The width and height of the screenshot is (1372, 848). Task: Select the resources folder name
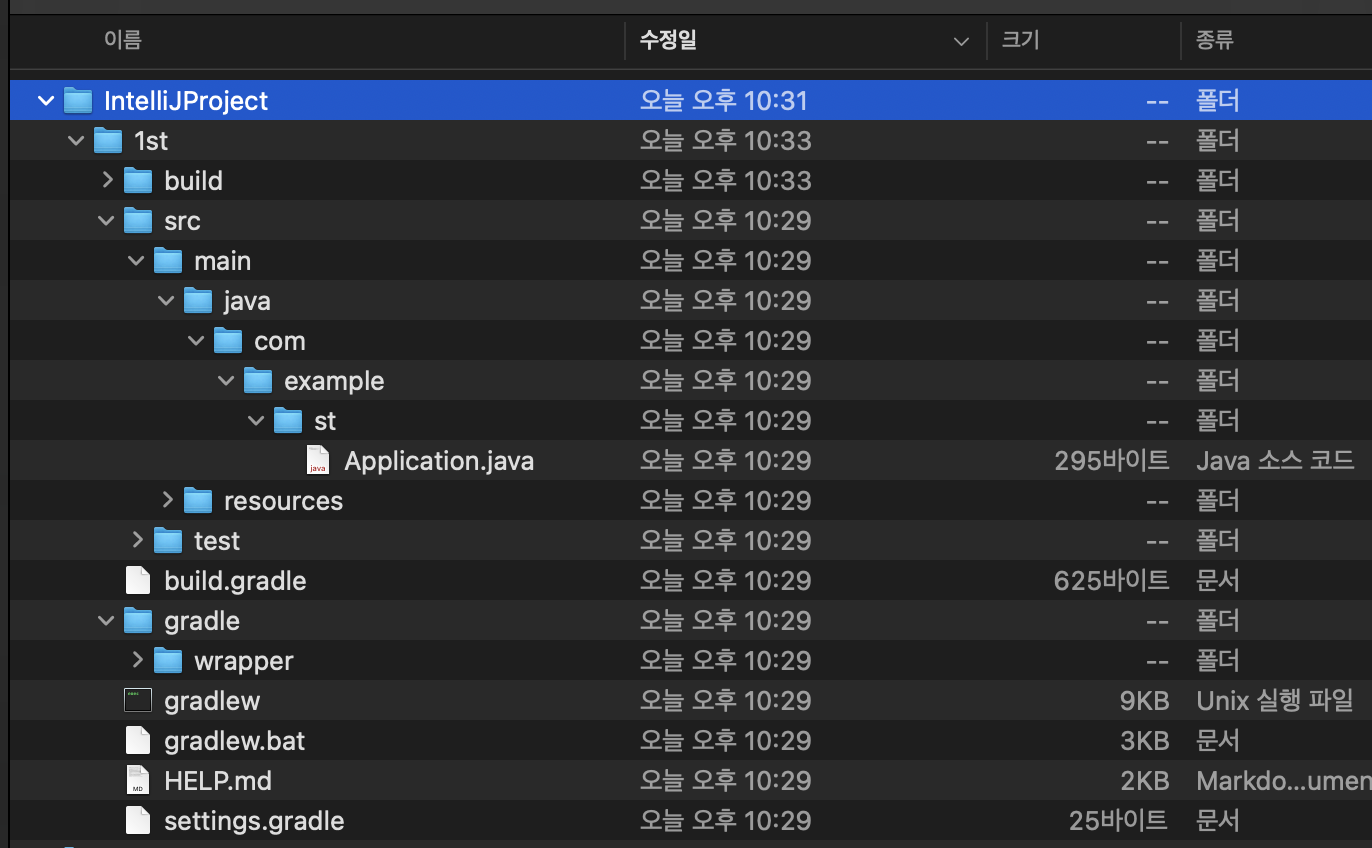click(283, 501)
